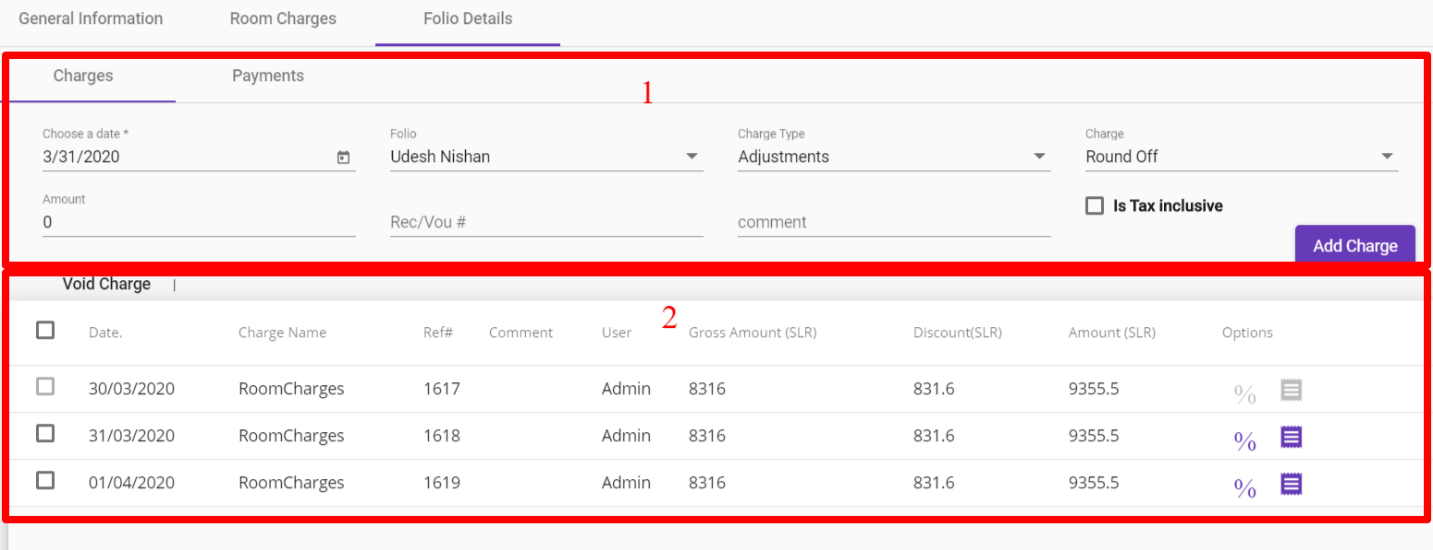Select the checkbox for charge 1618

45,434
